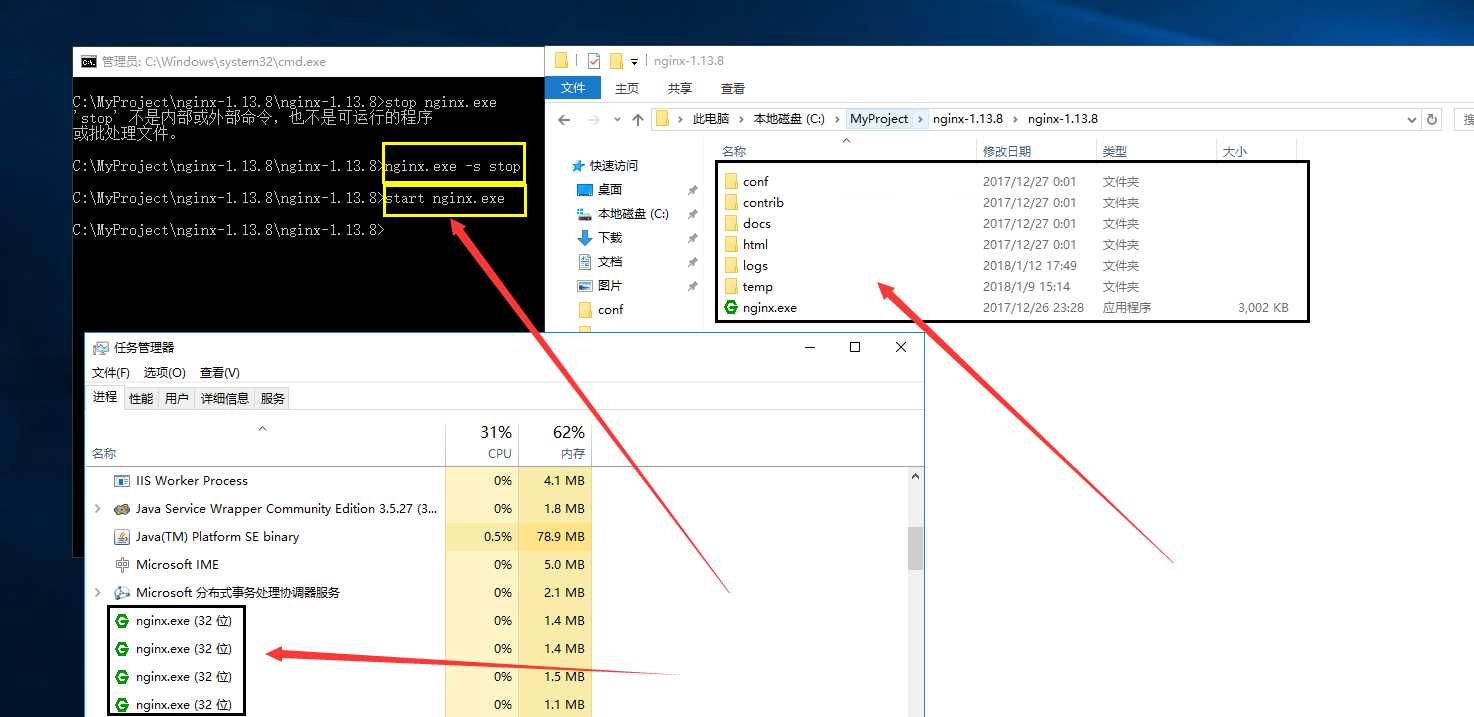Screen dimensions: 1474x717
Task: Click breadcrumb chevron after 此电脑
Action: [742, 119]
